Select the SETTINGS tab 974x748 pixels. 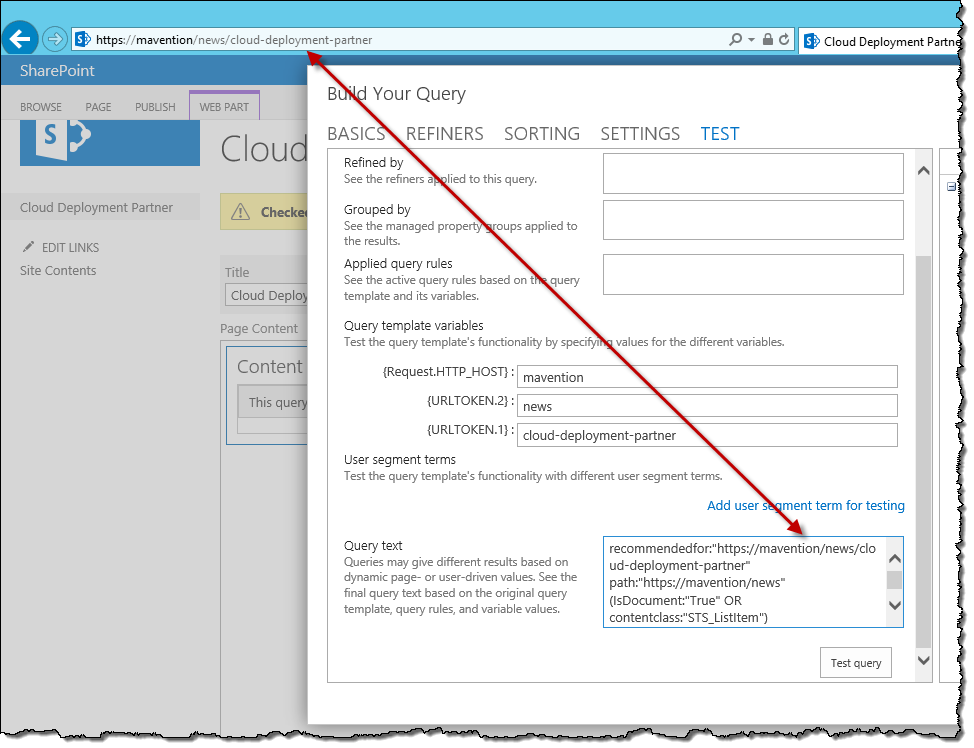tap(640, 134)
